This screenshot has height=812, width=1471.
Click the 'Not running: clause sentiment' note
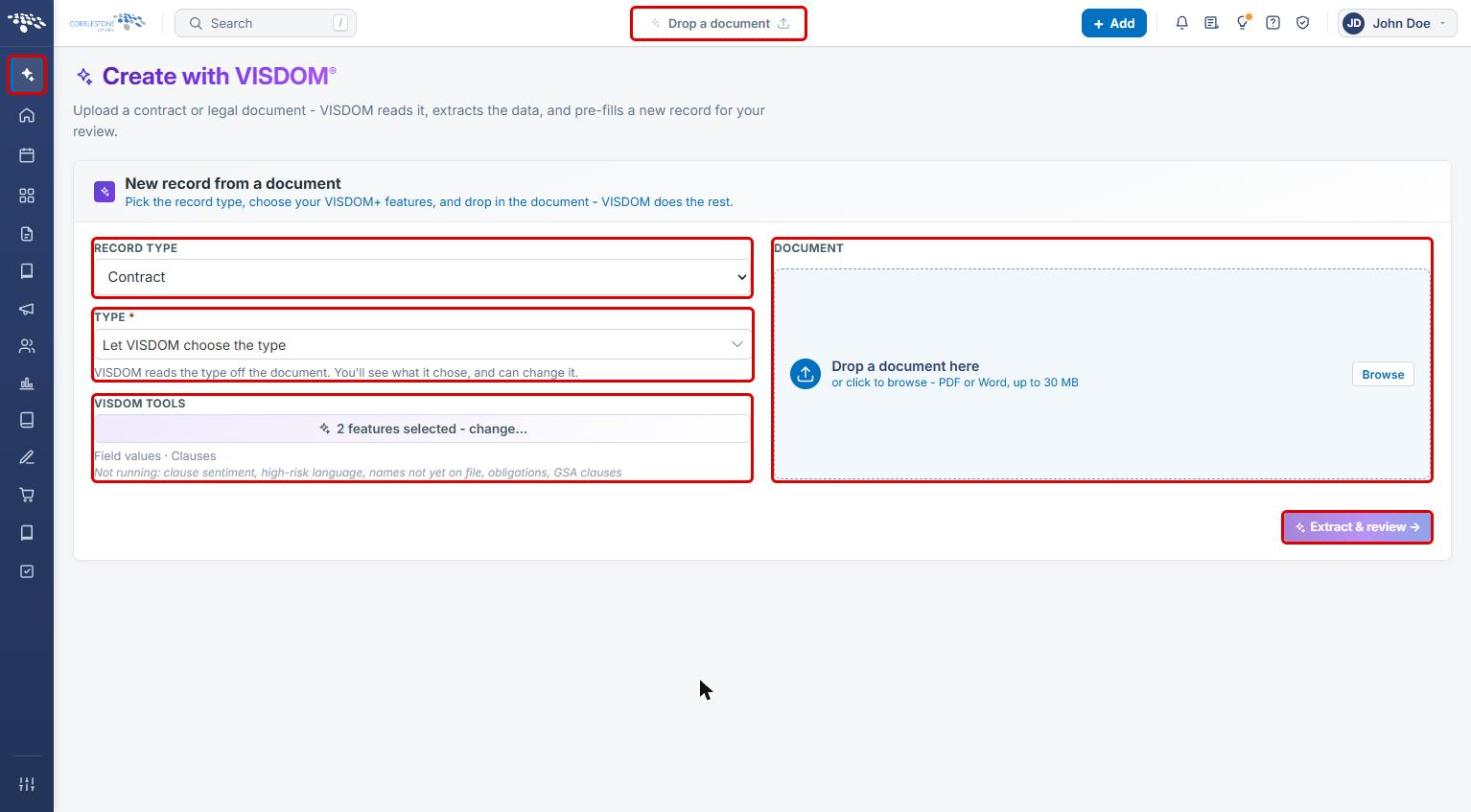[358, 472]
